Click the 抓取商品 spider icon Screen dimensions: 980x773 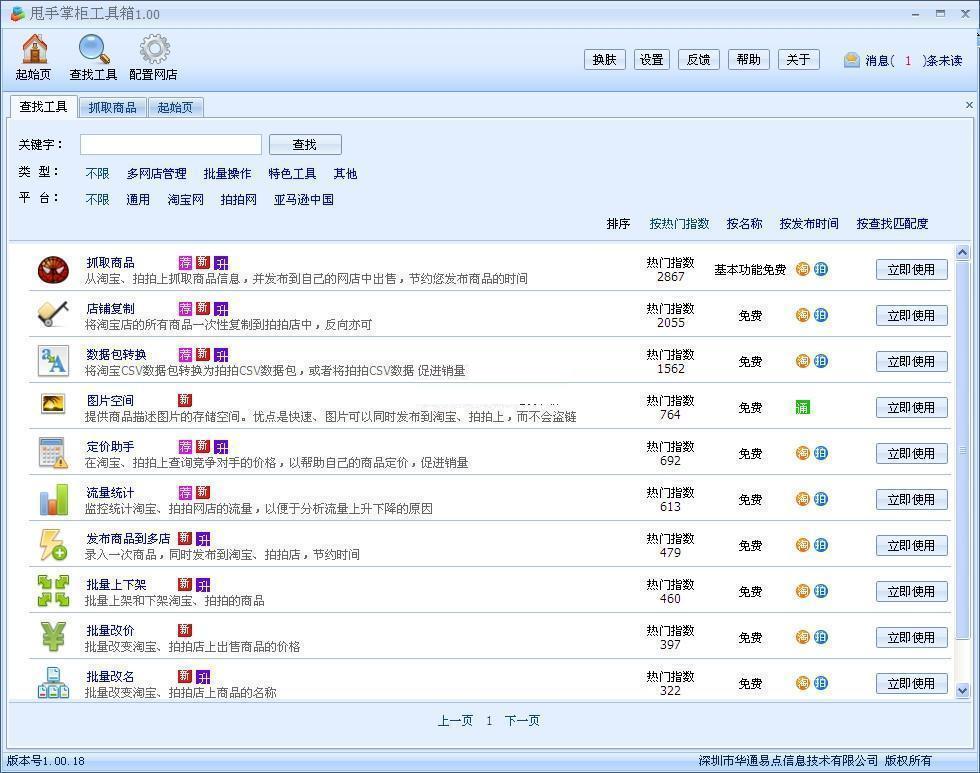(53, 270)
